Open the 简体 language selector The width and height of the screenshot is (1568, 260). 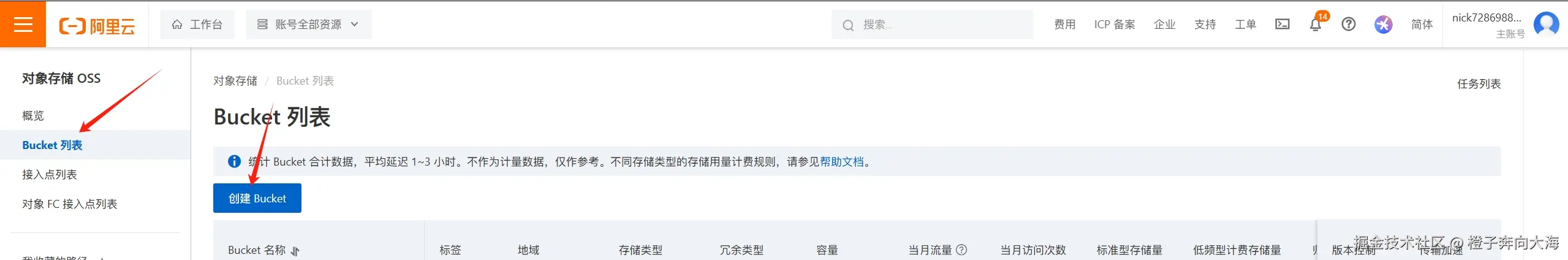1422,25
